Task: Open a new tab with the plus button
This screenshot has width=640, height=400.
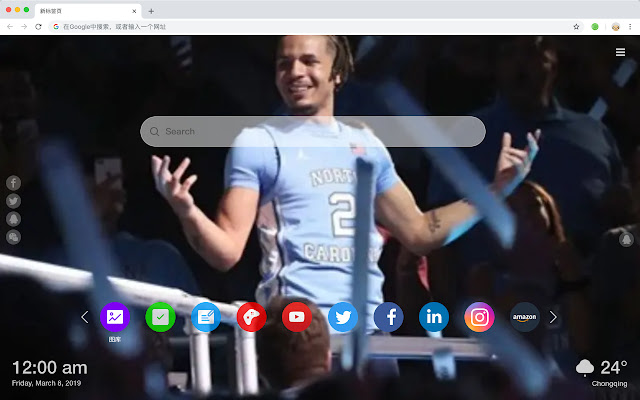Action: tap(151, 11)
